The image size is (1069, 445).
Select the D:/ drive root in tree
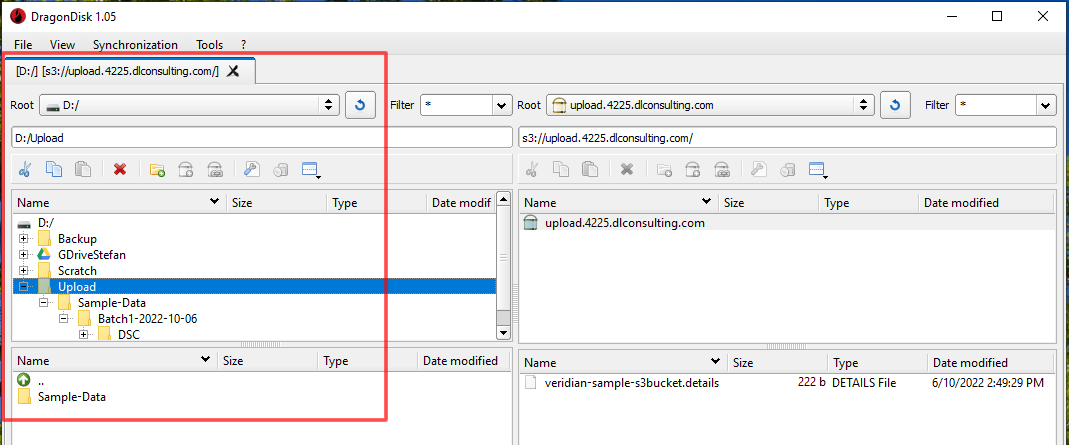pos(46,223)
